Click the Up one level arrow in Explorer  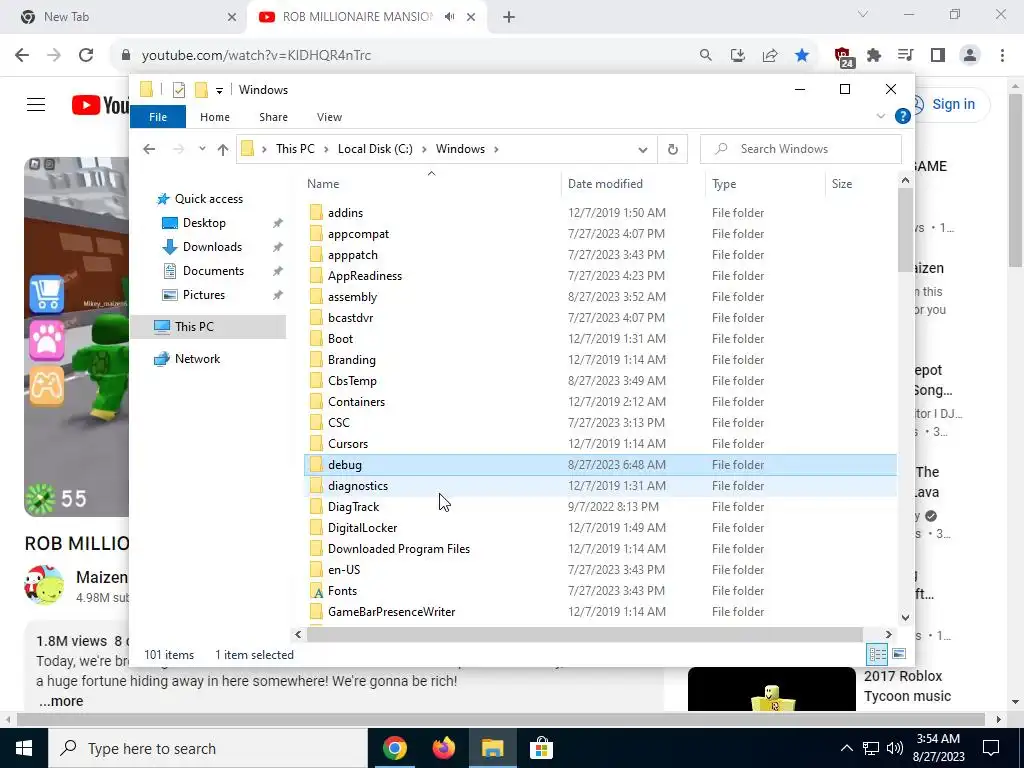(x=223, y=149)
